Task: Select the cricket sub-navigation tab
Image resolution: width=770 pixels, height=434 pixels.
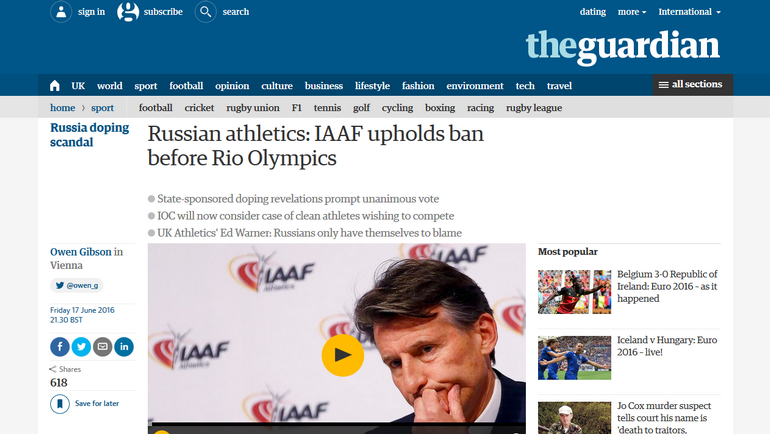Action: [199, 108]
